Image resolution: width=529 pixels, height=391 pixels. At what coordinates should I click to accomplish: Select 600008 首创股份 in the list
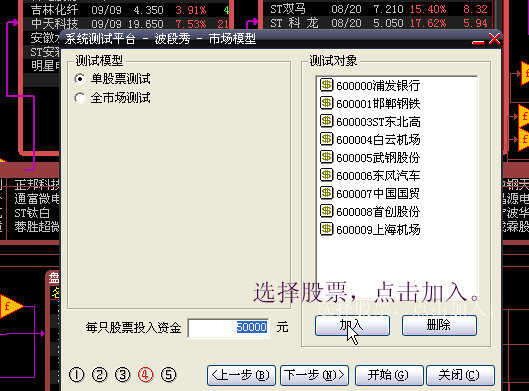[370, 212]
